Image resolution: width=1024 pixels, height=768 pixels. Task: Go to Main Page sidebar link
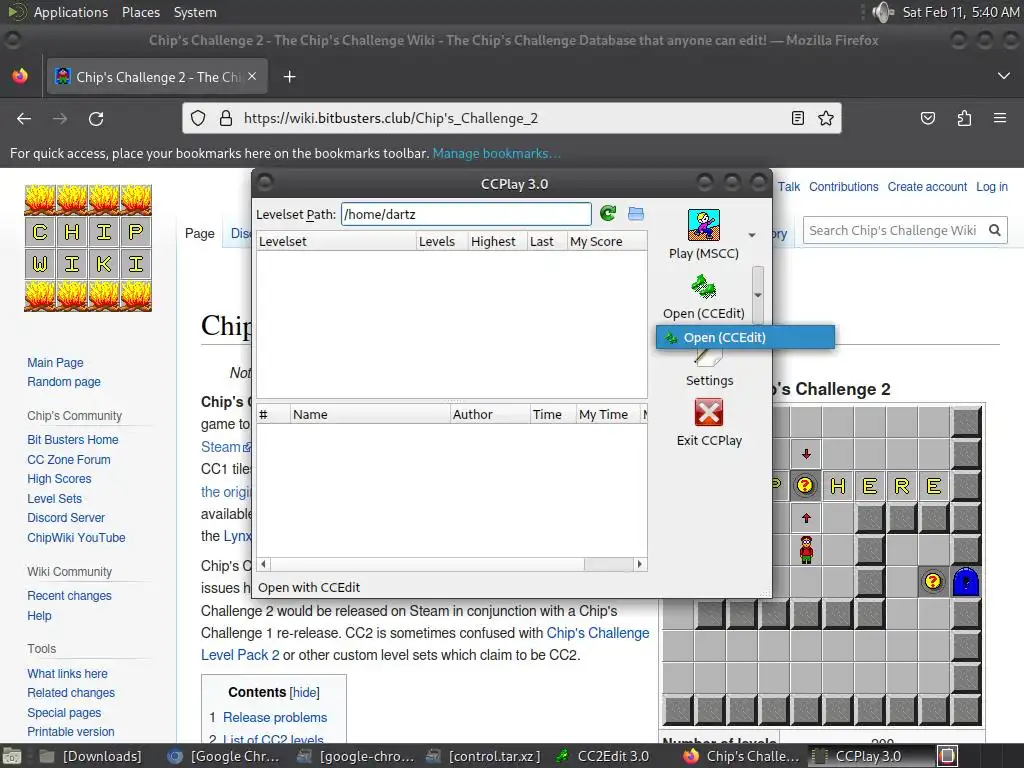56,362
